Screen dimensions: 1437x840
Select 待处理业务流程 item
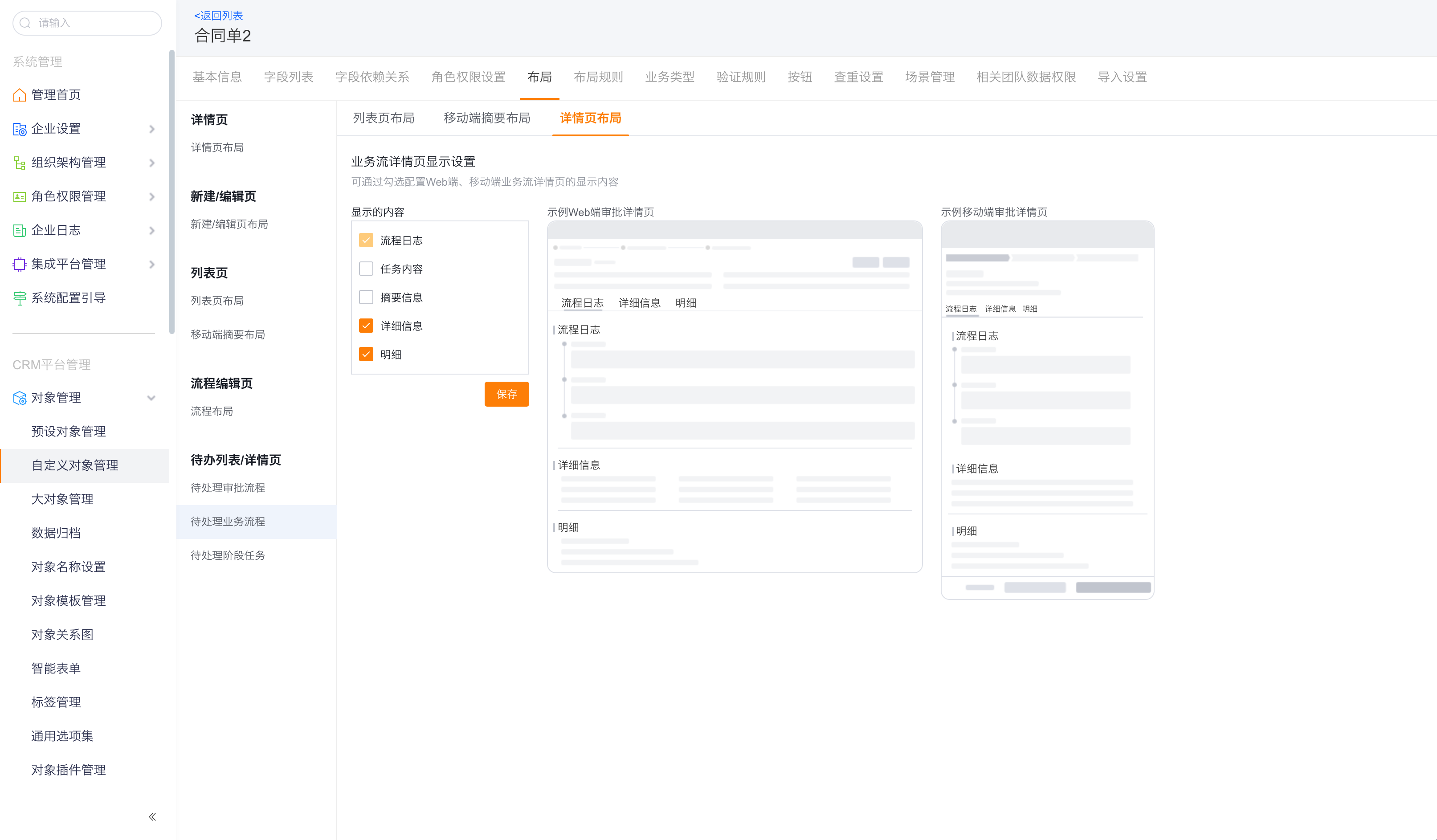click(x=256, y=522)
